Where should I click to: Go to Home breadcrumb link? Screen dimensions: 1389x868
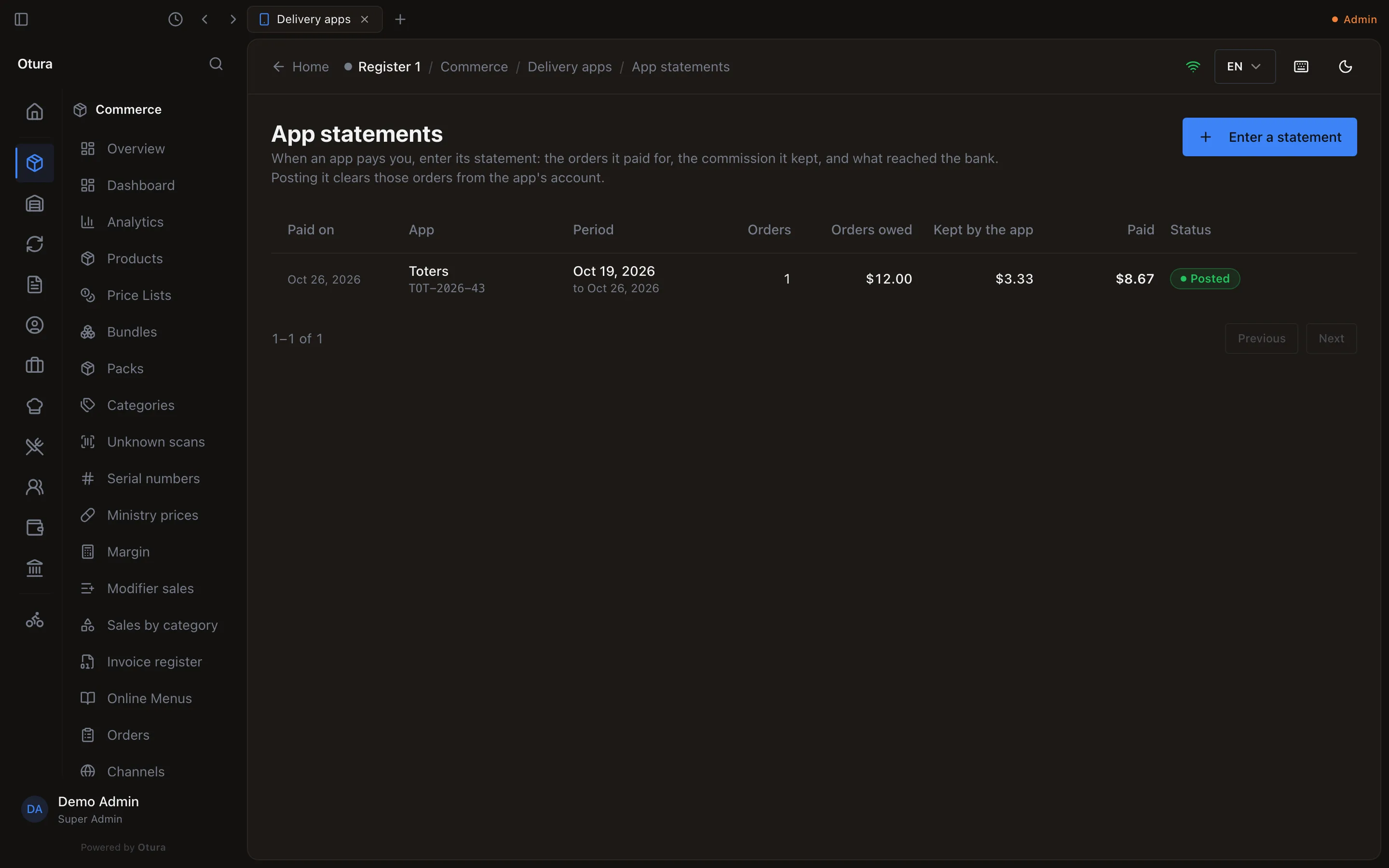pyautogui.click(x=301, y=67)
